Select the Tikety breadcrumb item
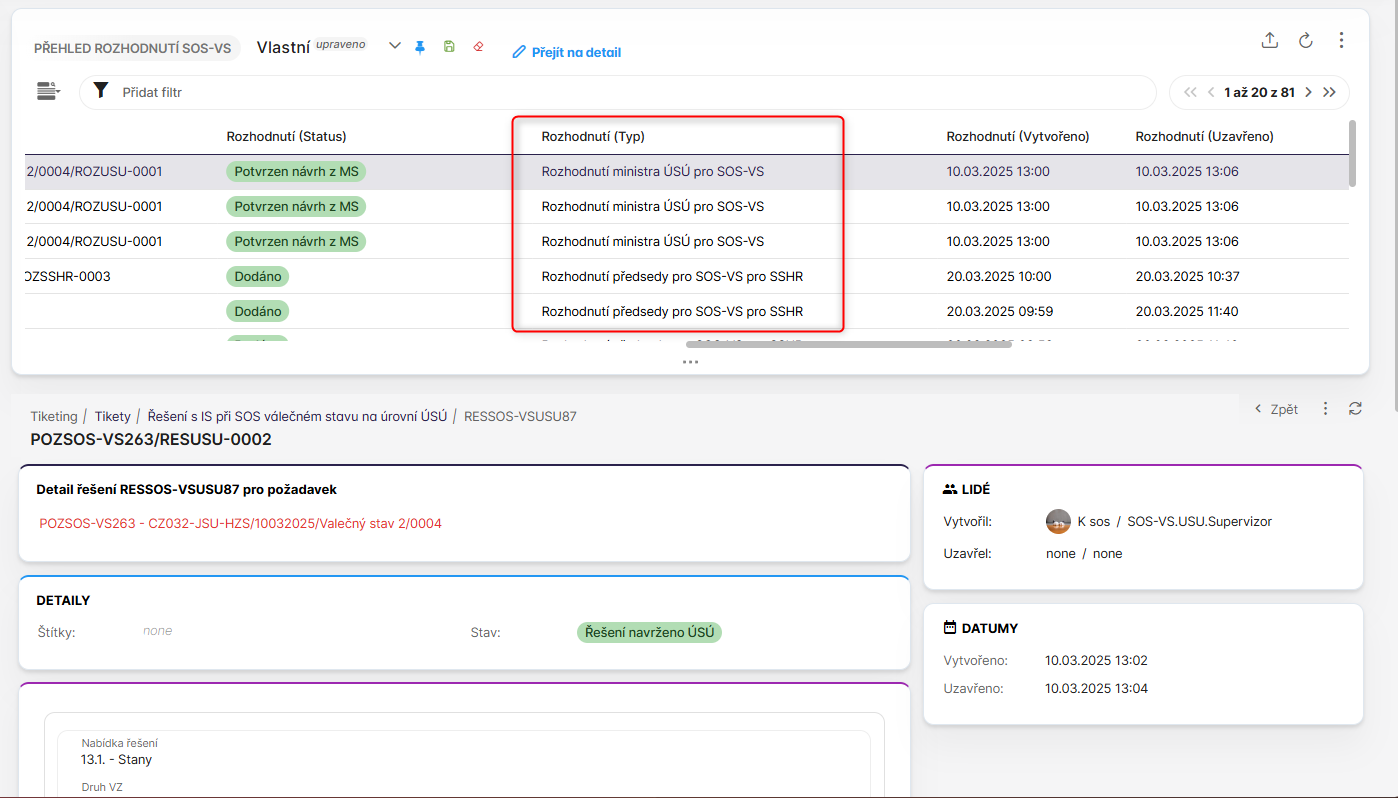Image resolution: width=1398 pixels, height=798 pixels. click(112, 416)
